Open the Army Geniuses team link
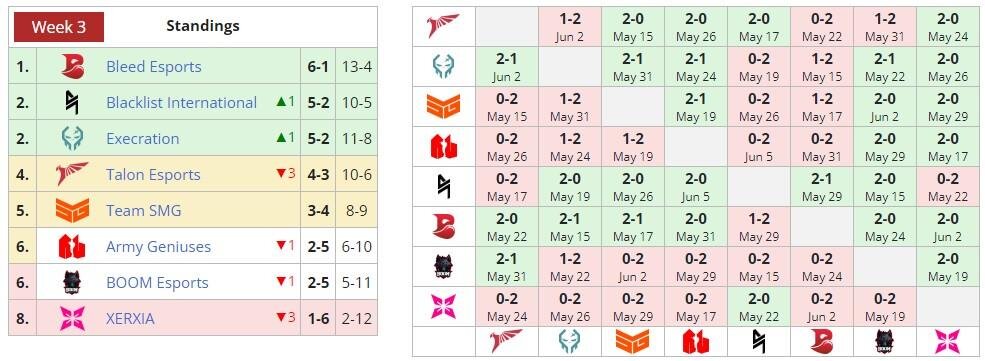Viewport: 985px width, 361px height. (158, 246)
